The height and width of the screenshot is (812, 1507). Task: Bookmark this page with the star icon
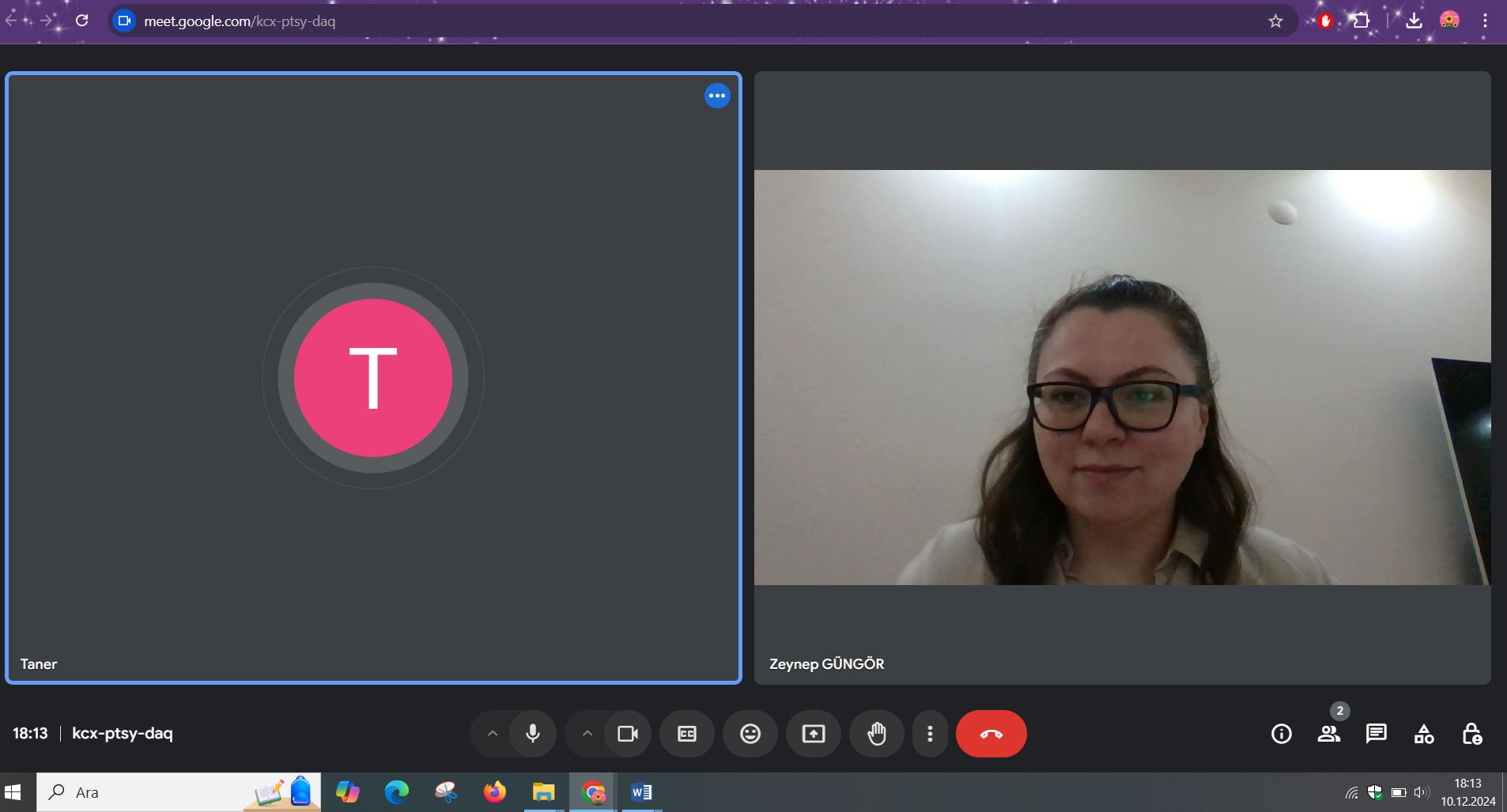tap(1275, 21)
